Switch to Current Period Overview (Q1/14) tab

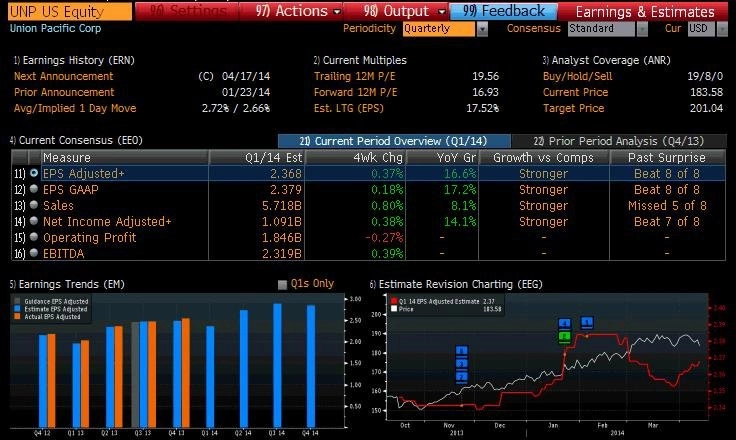tap(394, 141)
